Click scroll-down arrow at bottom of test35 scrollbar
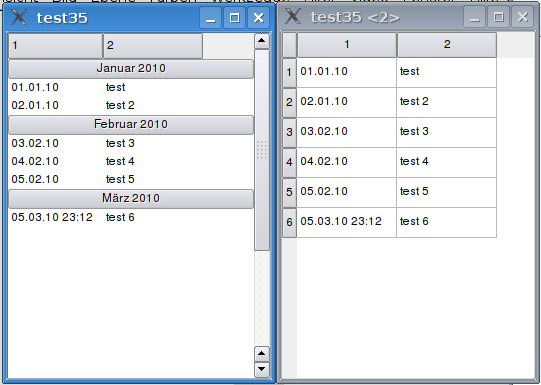 [262, 369]
